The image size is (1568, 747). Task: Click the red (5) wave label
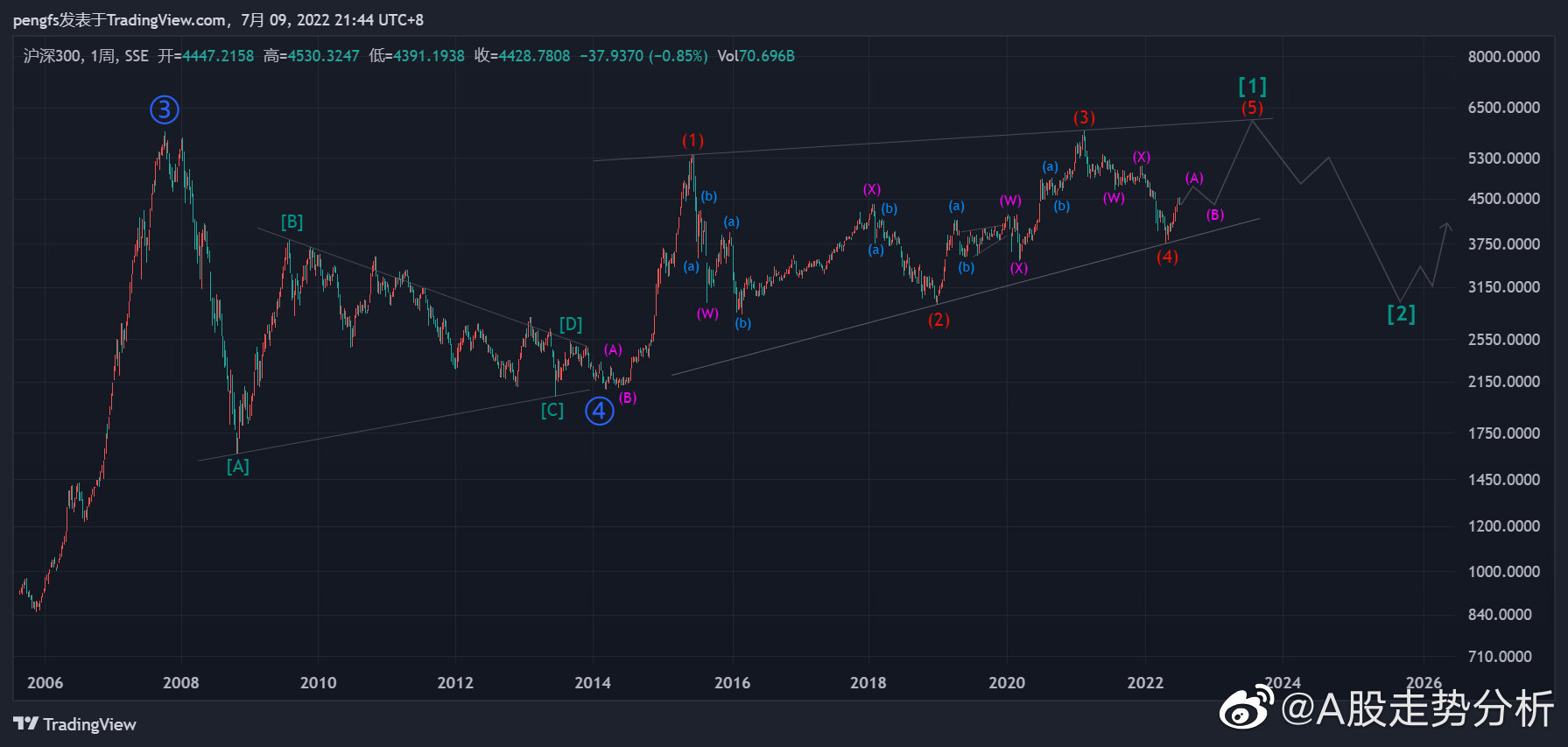(x=1253, y=108)
